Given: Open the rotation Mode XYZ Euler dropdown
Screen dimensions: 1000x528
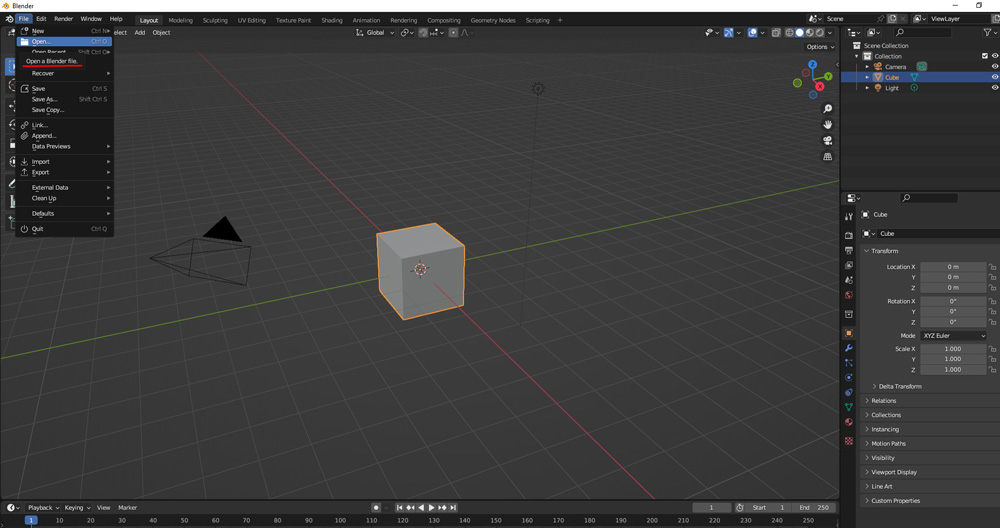Looking at the screenshot, I should tap(953, 336).
